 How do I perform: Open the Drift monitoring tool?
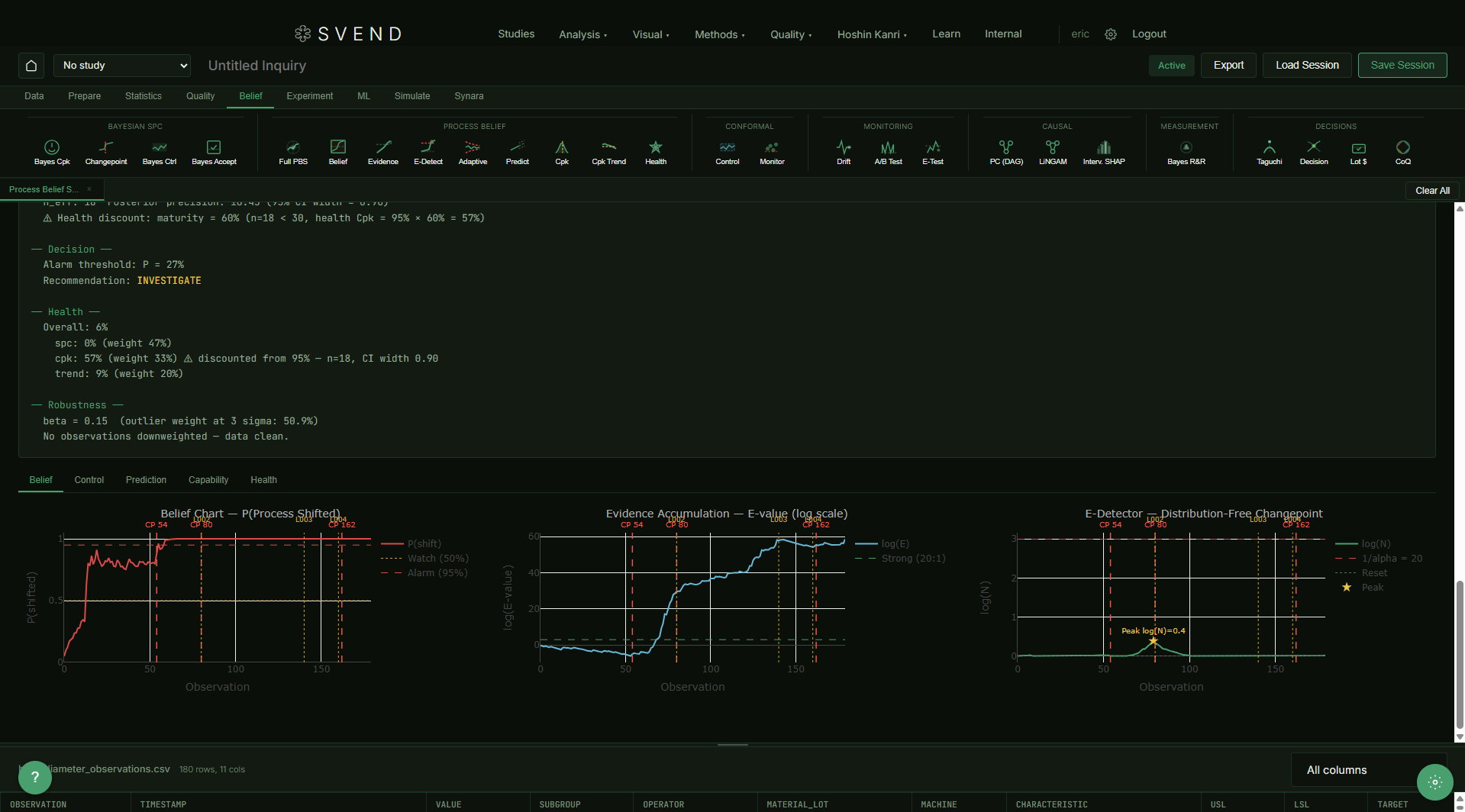tap(843, 151)
